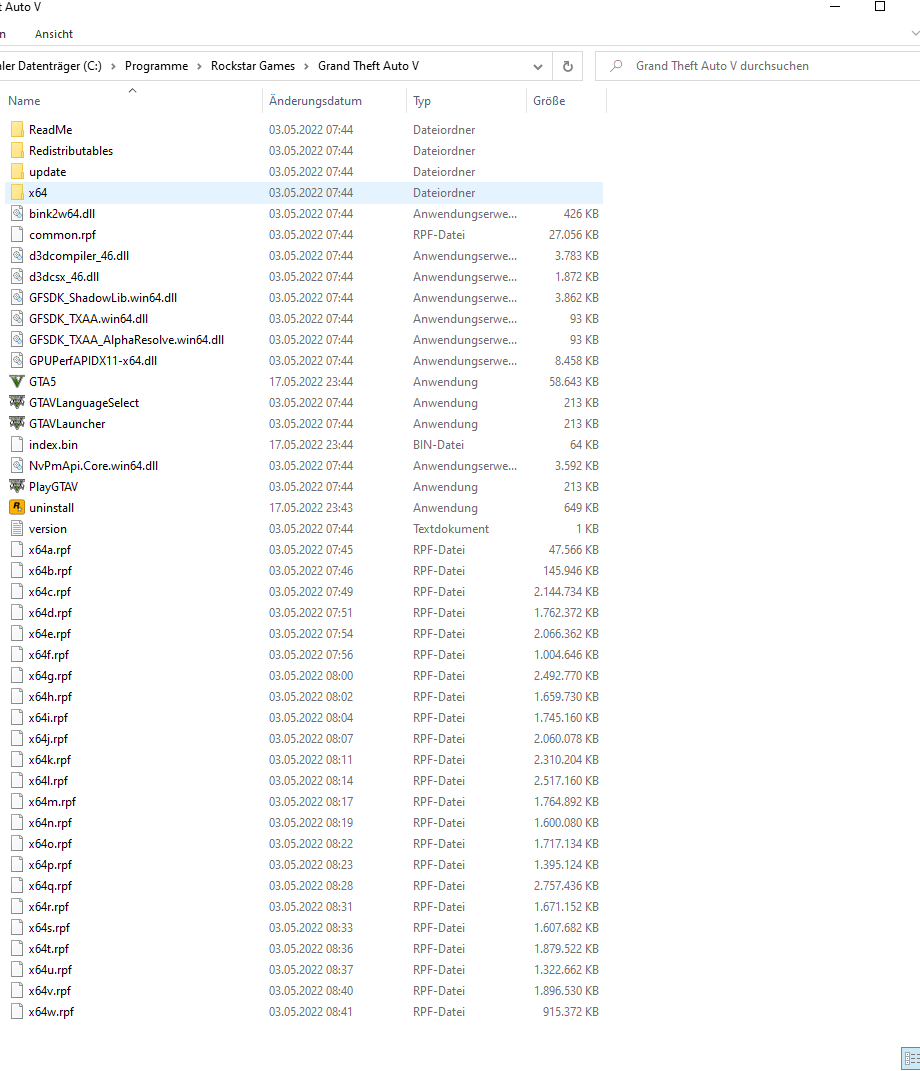Select the GTAVLanguageSelect application icon
Viewport: 920px width, 1071px height.
coord(17,402)
